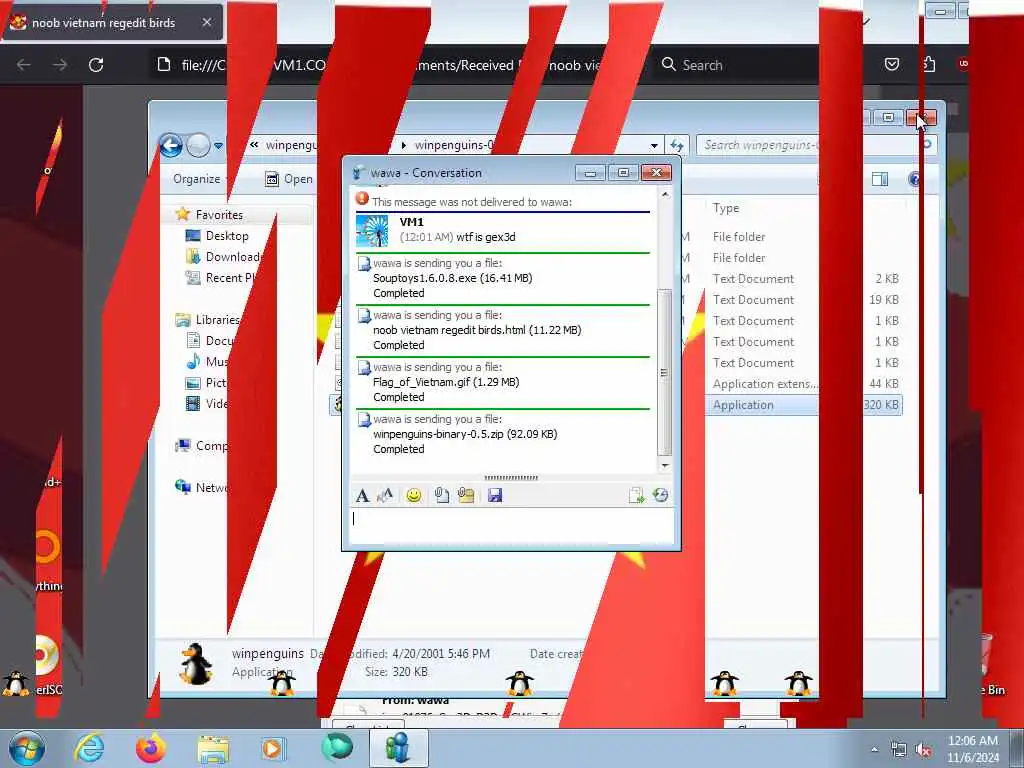Click the scroll up arrow in conversation
Viewport: 1024px width, 768px height.
click(665, 195)
